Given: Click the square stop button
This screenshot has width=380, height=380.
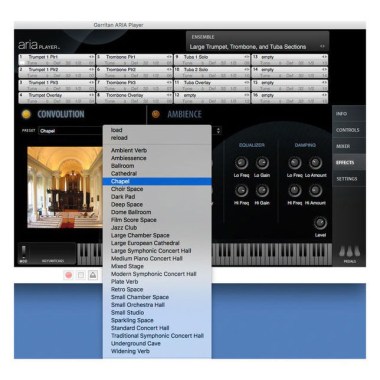Looking at the screenshot, I should [81, 275].
